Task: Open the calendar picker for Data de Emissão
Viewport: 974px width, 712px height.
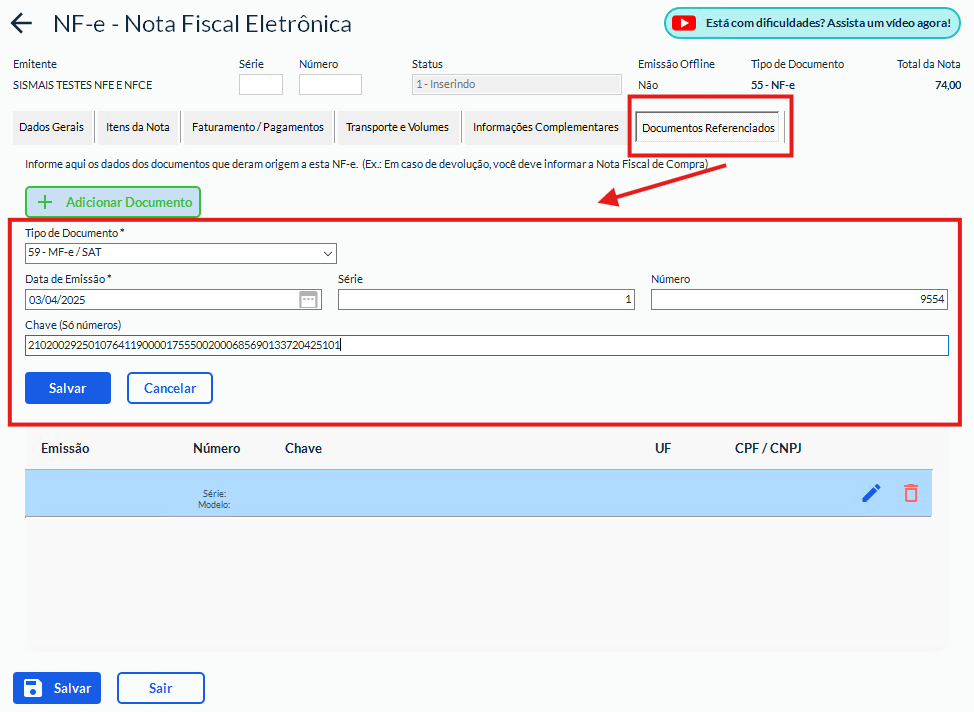Action: 309,299
